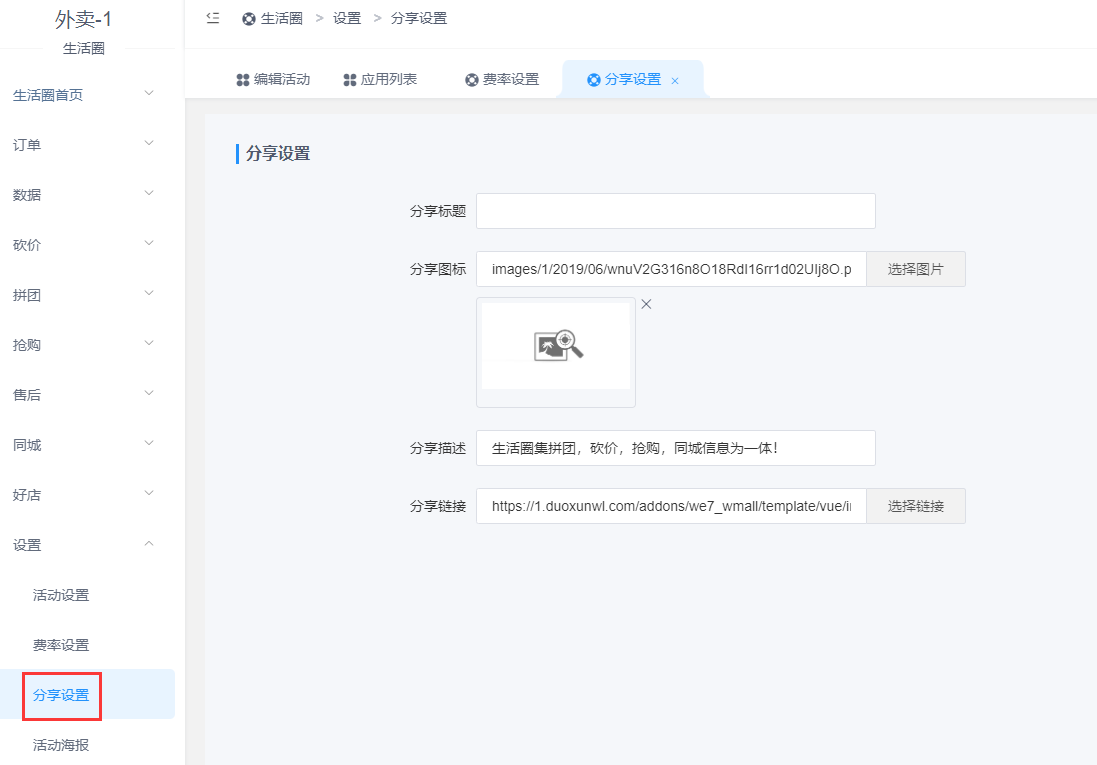This screenshot has width=1097, height=765.
Task: Click the lifebuoy icon on 分享设置 tab
Action: 593,80
